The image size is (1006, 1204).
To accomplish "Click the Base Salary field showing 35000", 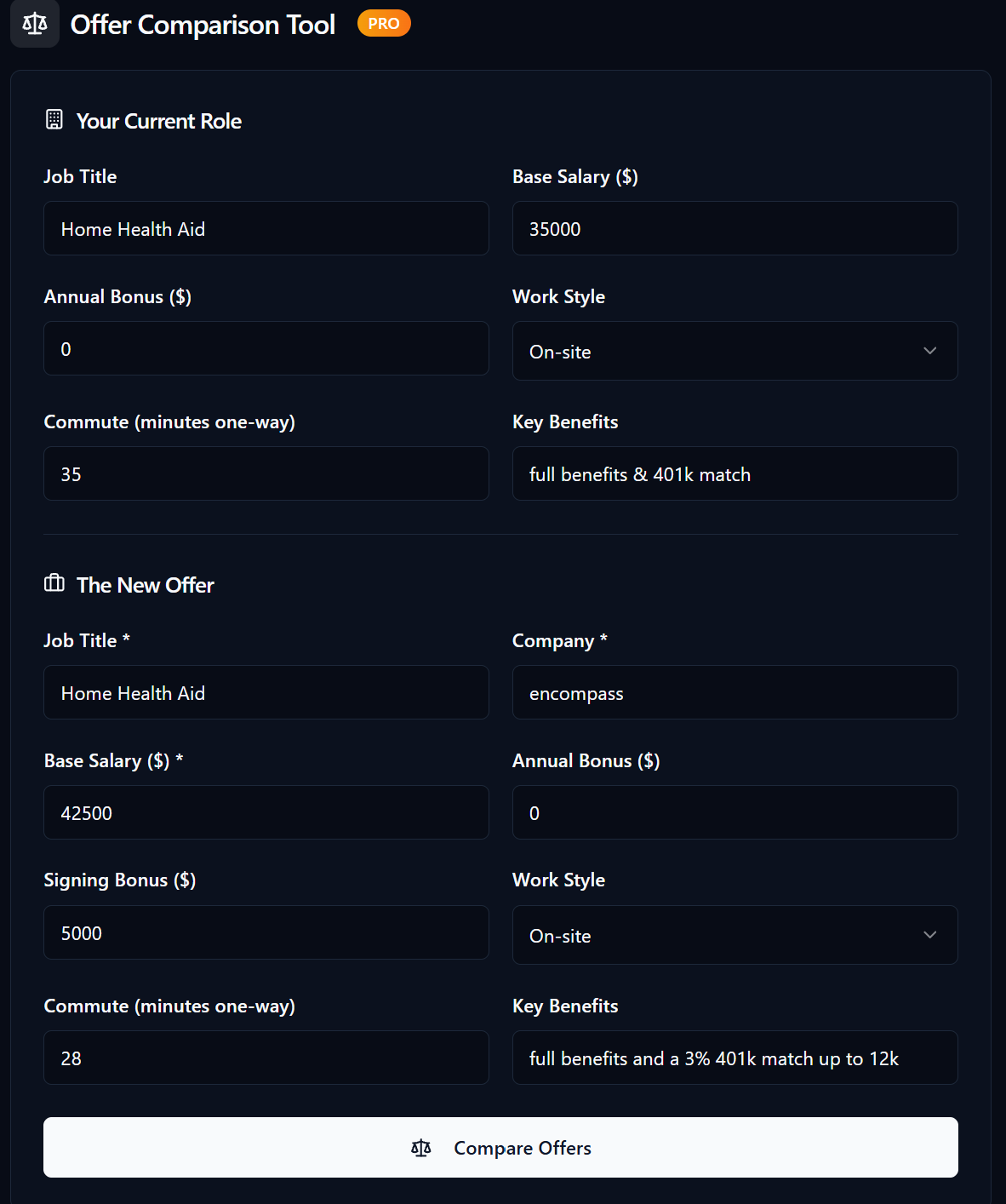I will pos(734,228).
